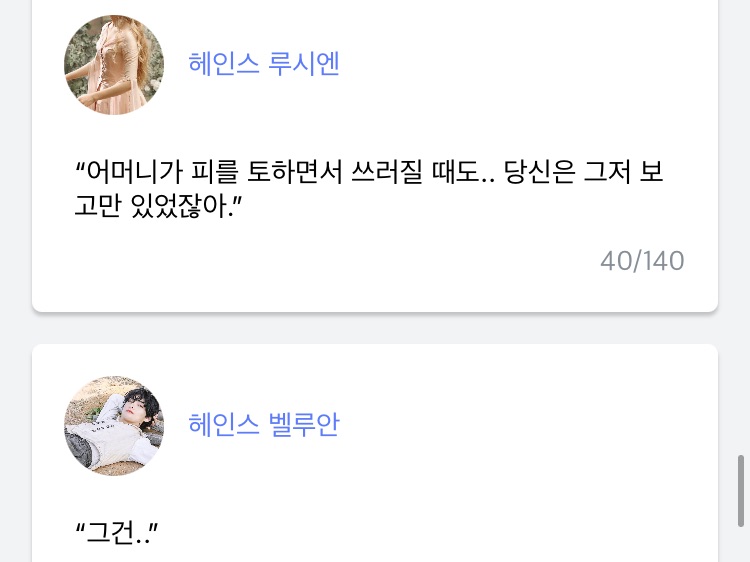Image resolution: width=750 pixels, height=562 pixels.
Task: Click the 헤인스 벨루안 name link
Action: (x=264, y=424)
